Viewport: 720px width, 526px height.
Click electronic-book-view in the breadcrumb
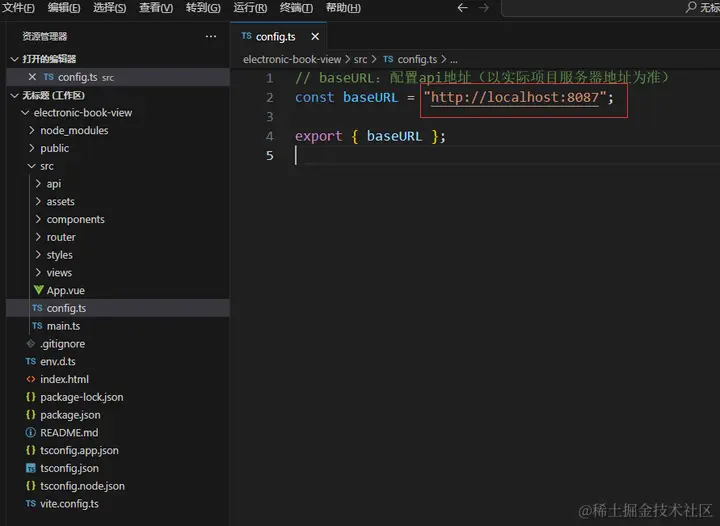click(x=292, y=60)
